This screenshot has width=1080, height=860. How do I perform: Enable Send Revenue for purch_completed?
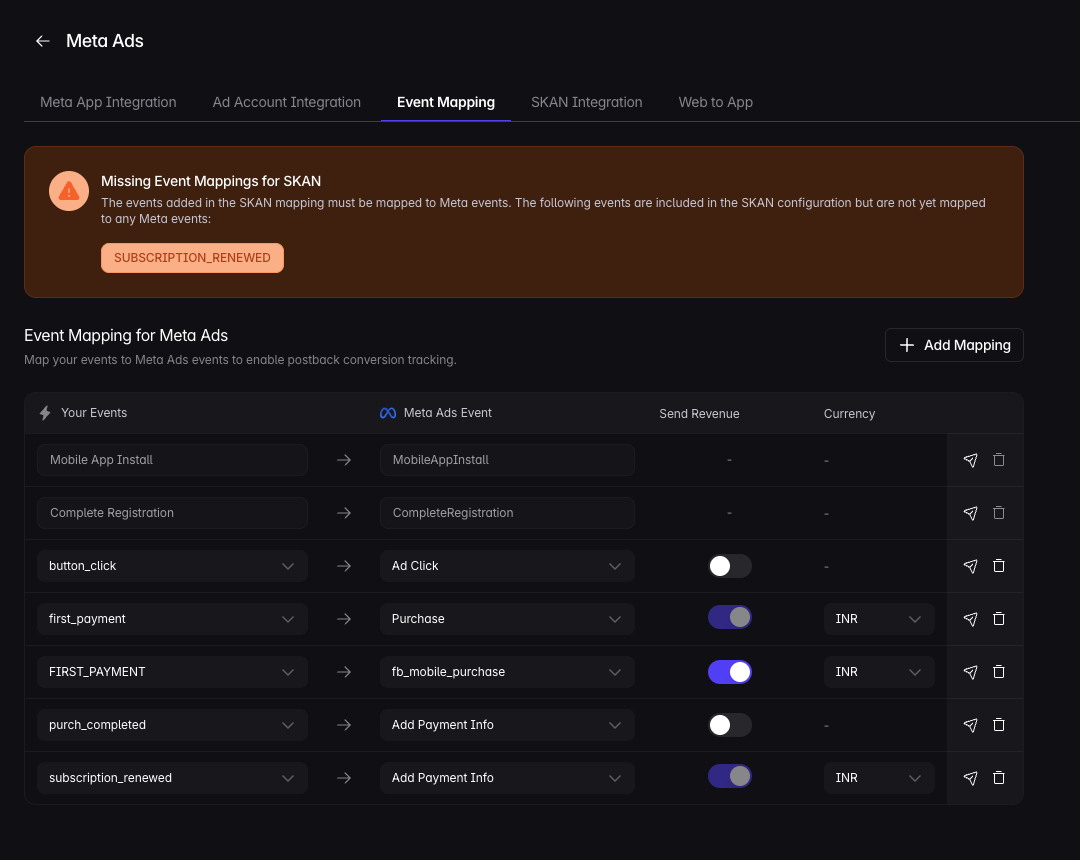(729, 725)
